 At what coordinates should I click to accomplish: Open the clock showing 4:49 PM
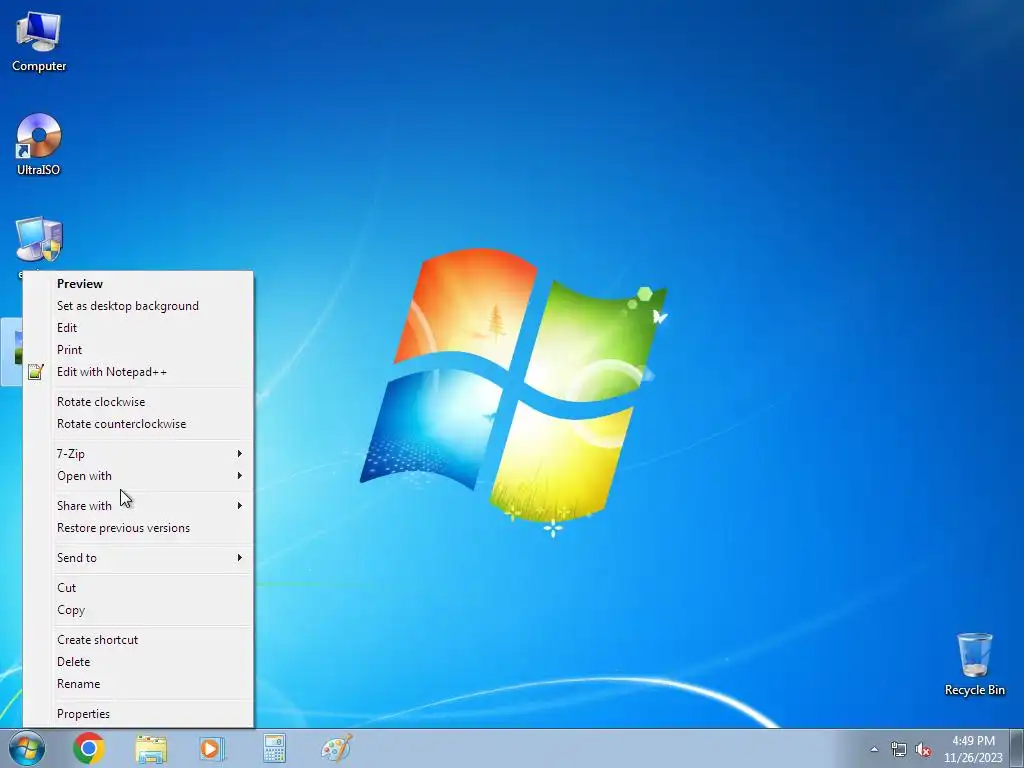973,749
